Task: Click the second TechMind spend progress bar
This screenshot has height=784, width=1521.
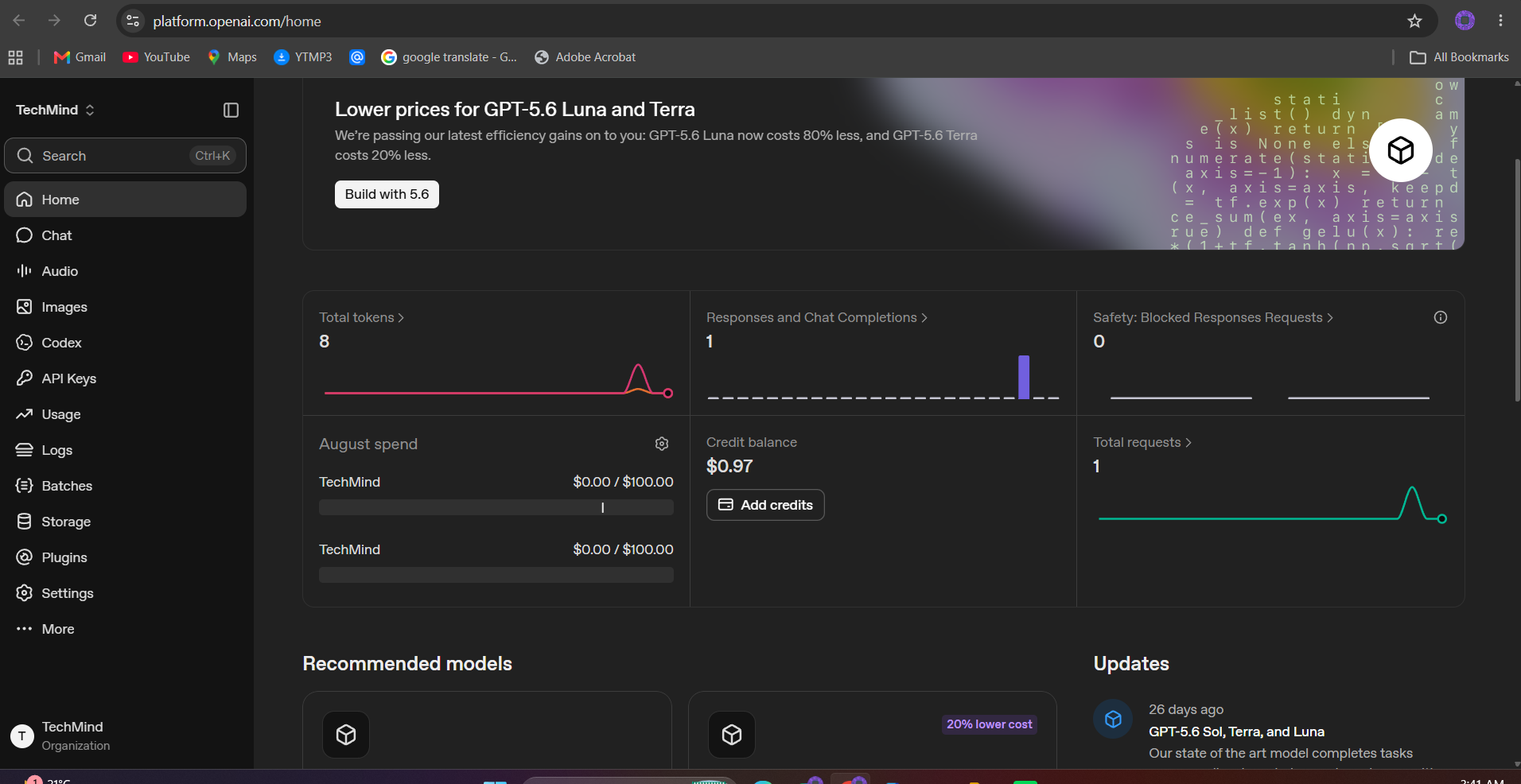Action: tap(496, 575)
